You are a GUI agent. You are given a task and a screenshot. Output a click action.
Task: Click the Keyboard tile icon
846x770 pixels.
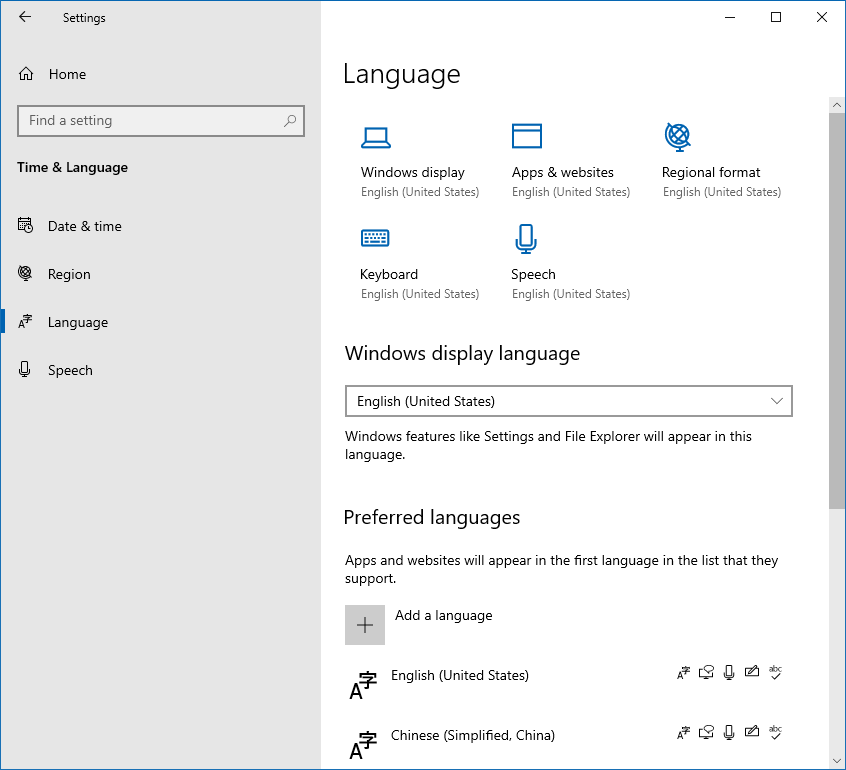[375, 238]
